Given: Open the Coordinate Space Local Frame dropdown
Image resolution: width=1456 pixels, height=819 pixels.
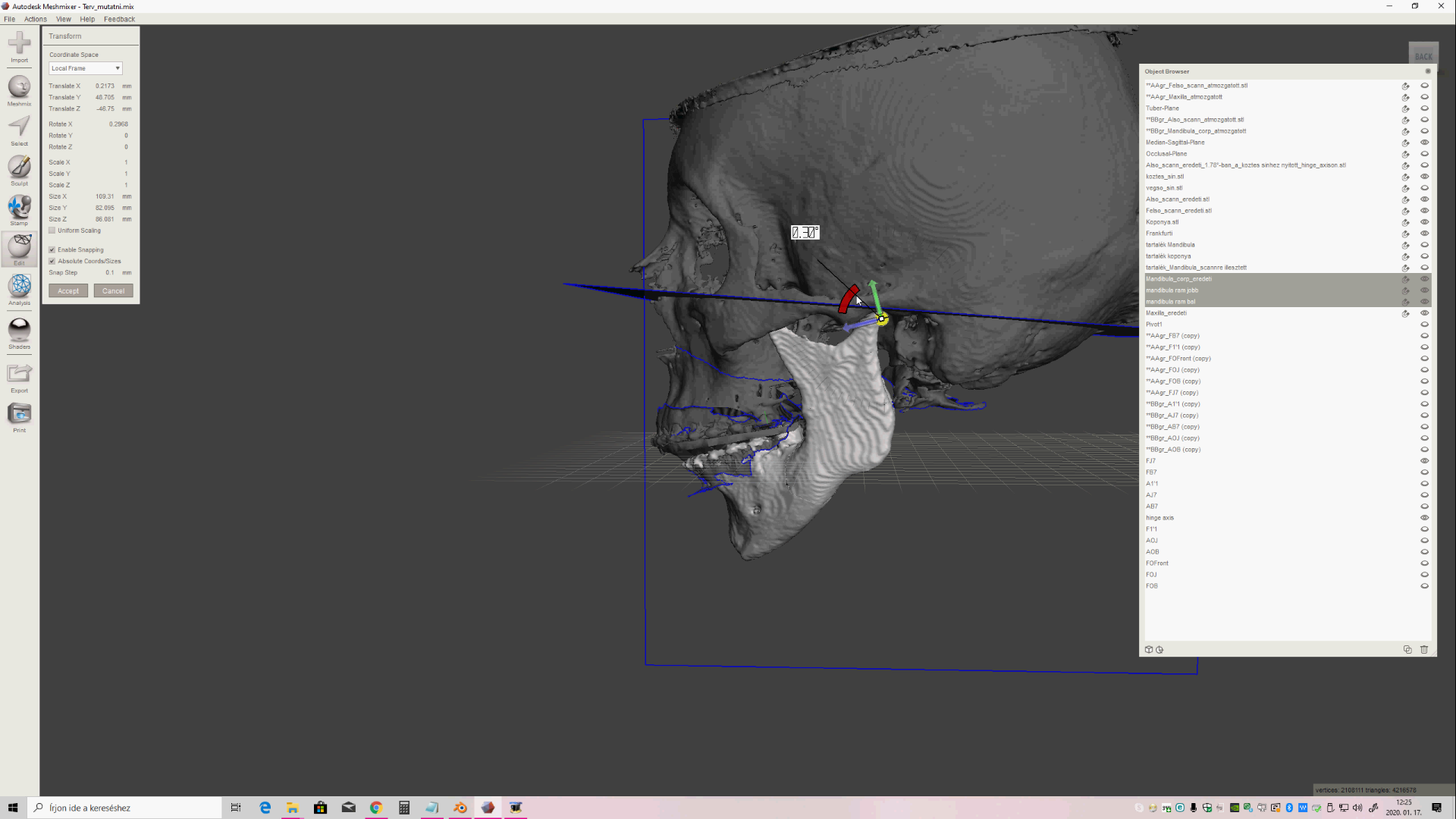Looking at the screenshot, I should 85,68.
